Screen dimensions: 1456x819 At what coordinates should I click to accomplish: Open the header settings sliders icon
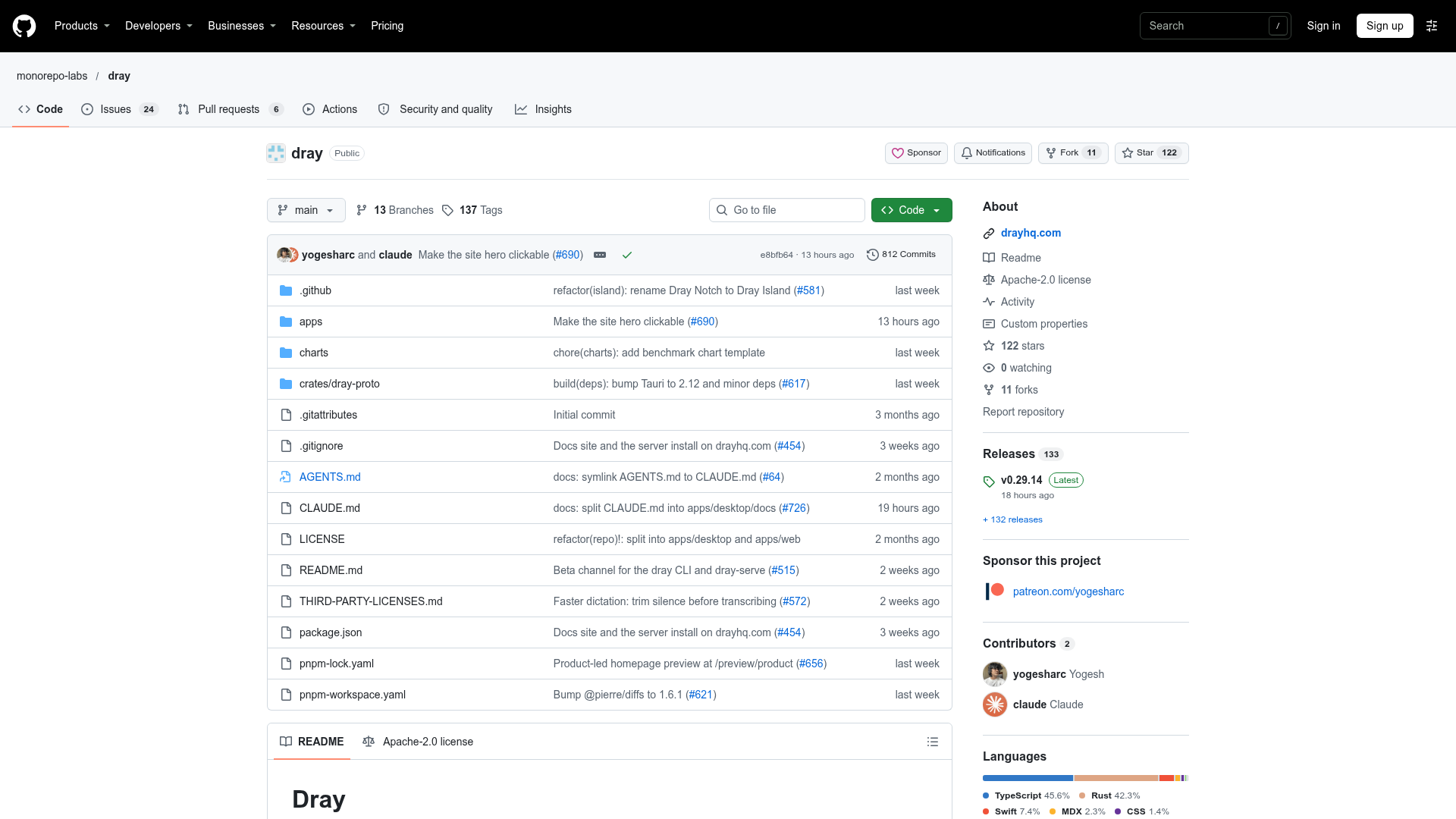tap(1432, 26)
